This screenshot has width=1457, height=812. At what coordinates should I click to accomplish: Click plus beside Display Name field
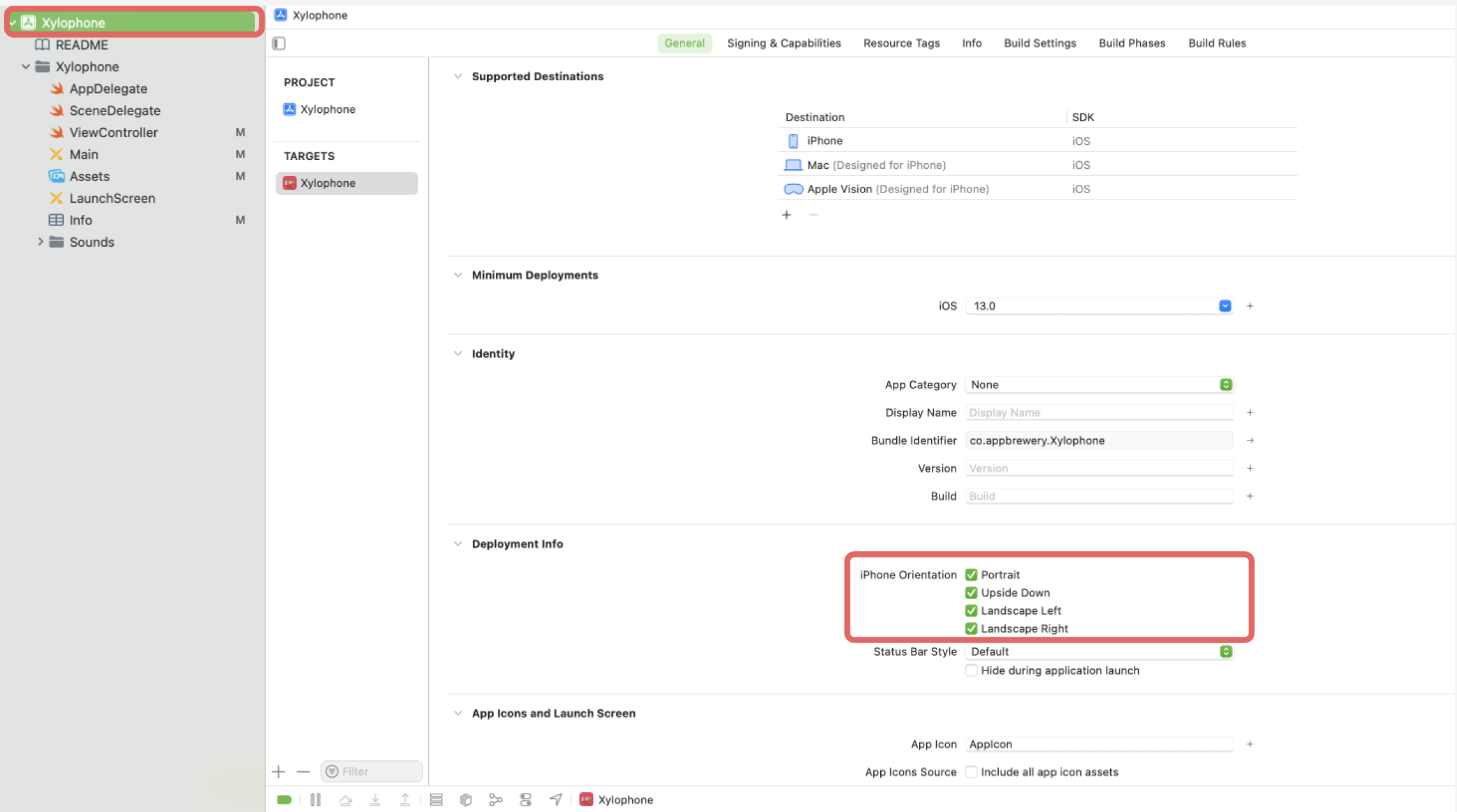1250,412
